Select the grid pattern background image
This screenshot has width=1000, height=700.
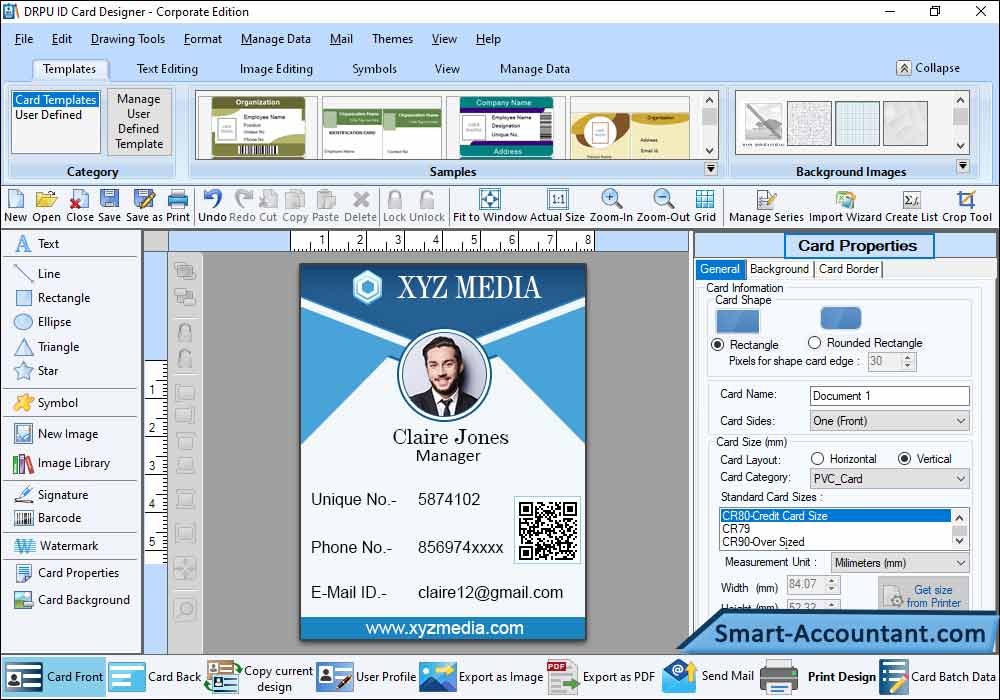pyautogui.click(x=857, y=124)
